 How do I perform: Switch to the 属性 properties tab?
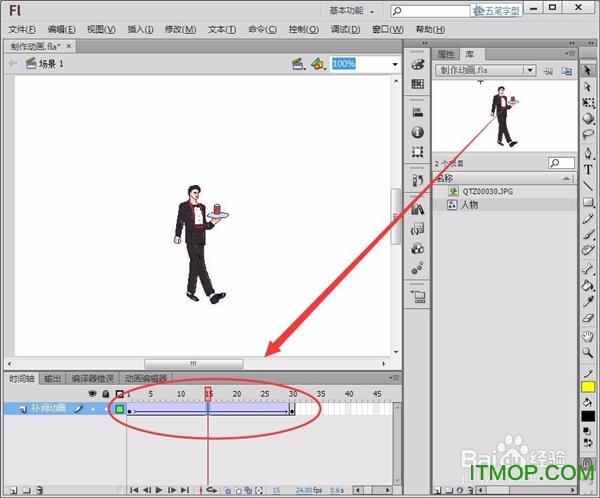(x=447, y=53)
